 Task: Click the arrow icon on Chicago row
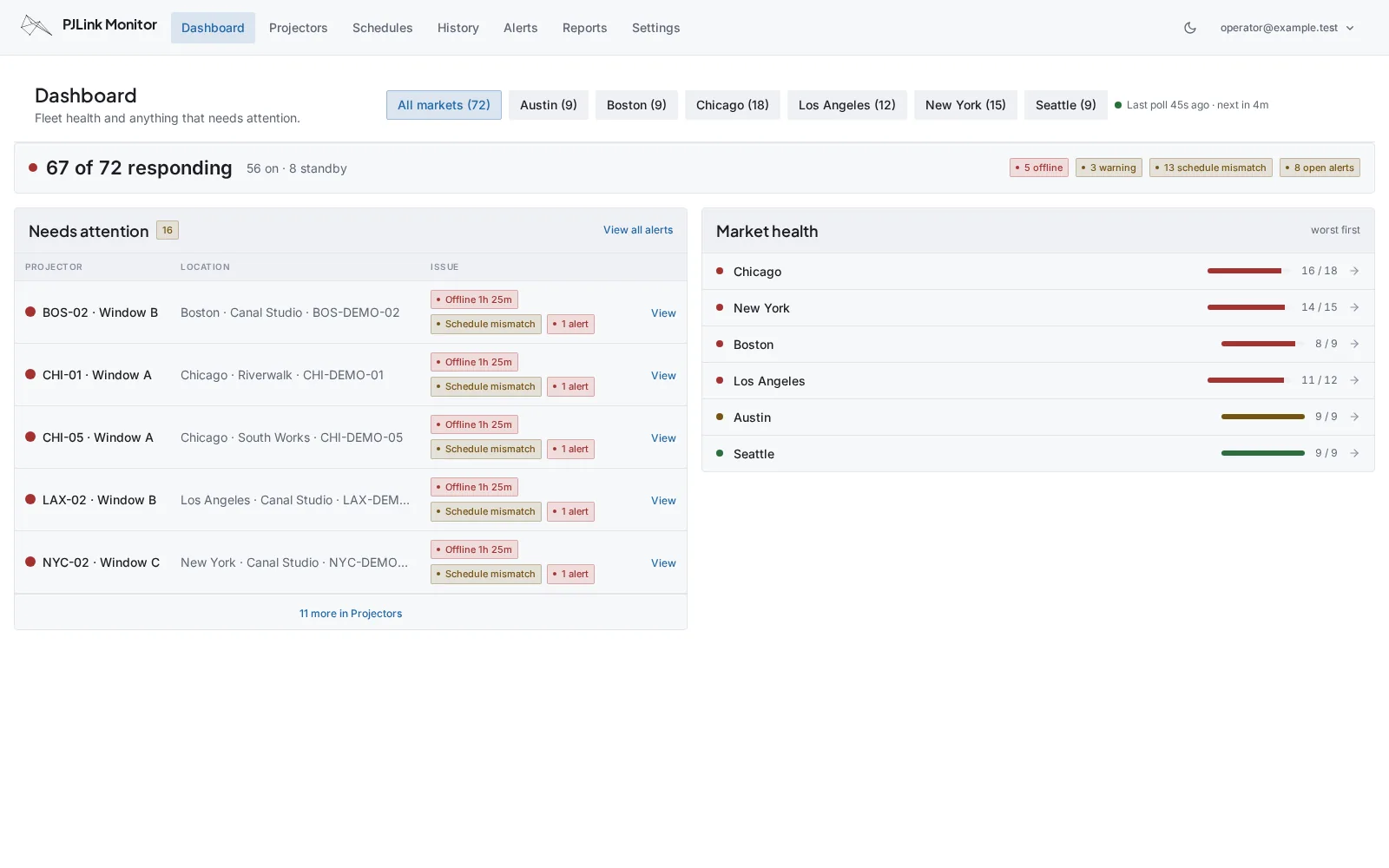pos(1354,271)
